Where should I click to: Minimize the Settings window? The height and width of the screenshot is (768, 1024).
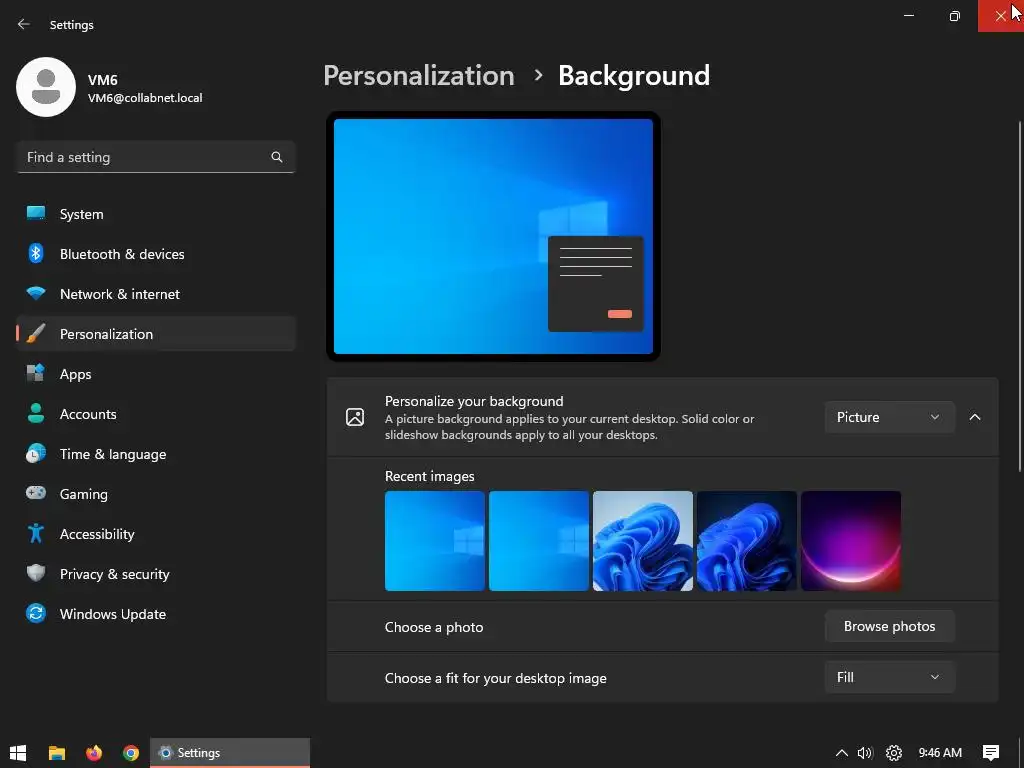point(909,16)
